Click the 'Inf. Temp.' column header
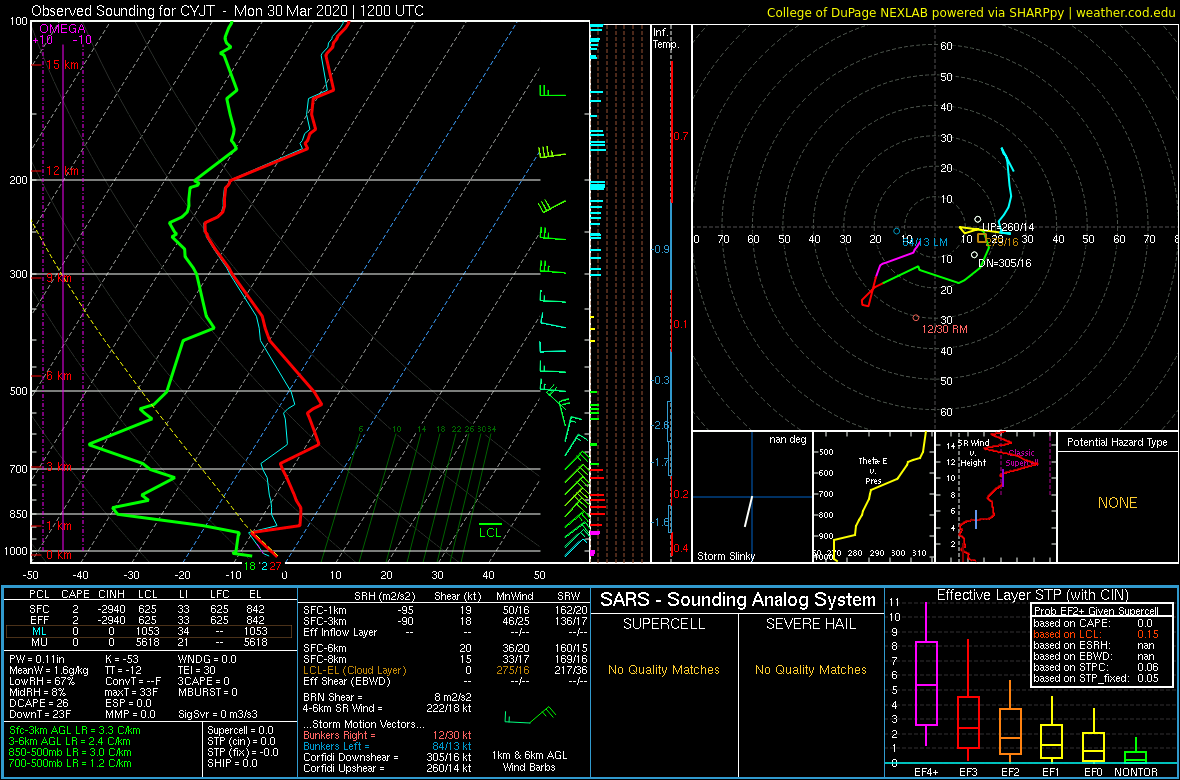Viewport: 1180px width, 780px height. click(666, 38)
